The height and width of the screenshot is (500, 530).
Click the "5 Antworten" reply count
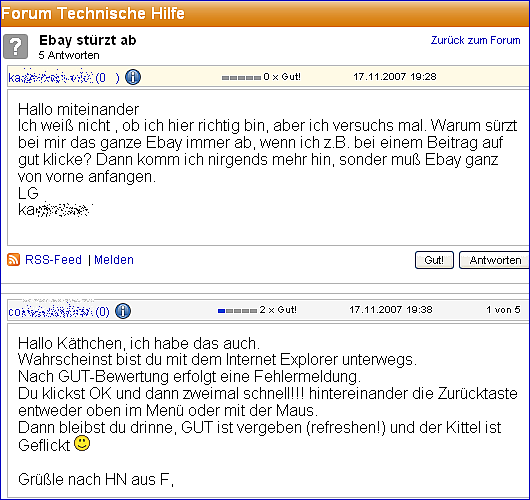[69, 55]
